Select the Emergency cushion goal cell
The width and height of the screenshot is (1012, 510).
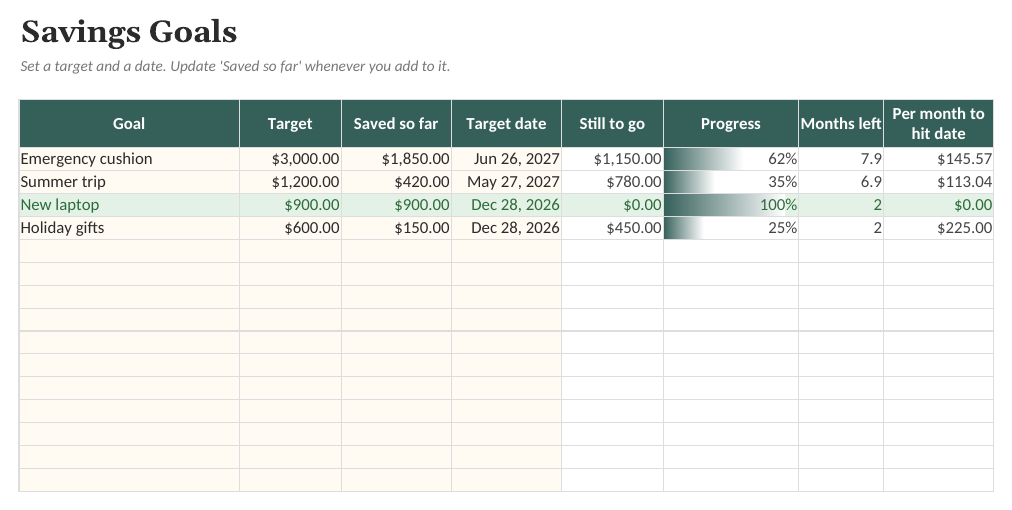tap(129, 159)
